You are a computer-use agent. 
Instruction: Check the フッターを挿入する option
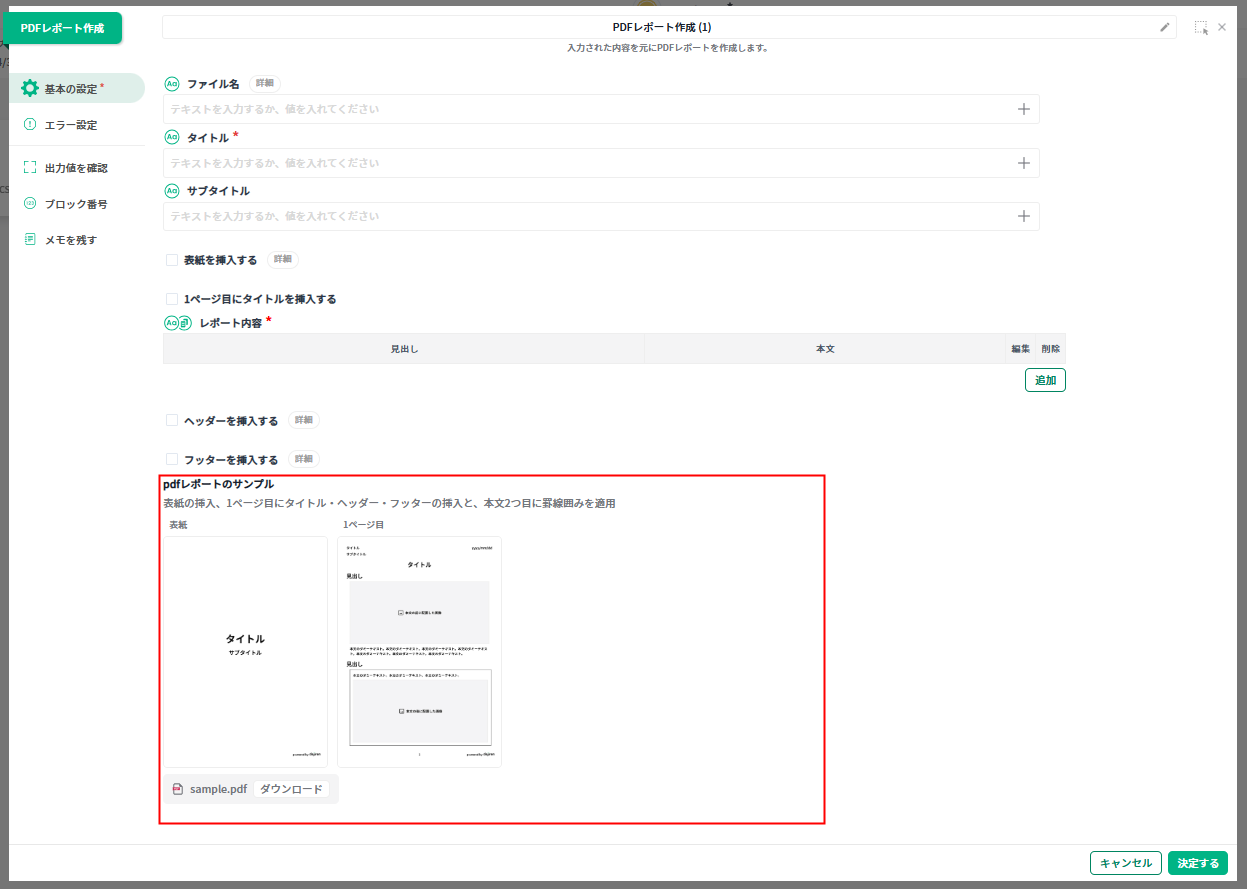(172, 460)
